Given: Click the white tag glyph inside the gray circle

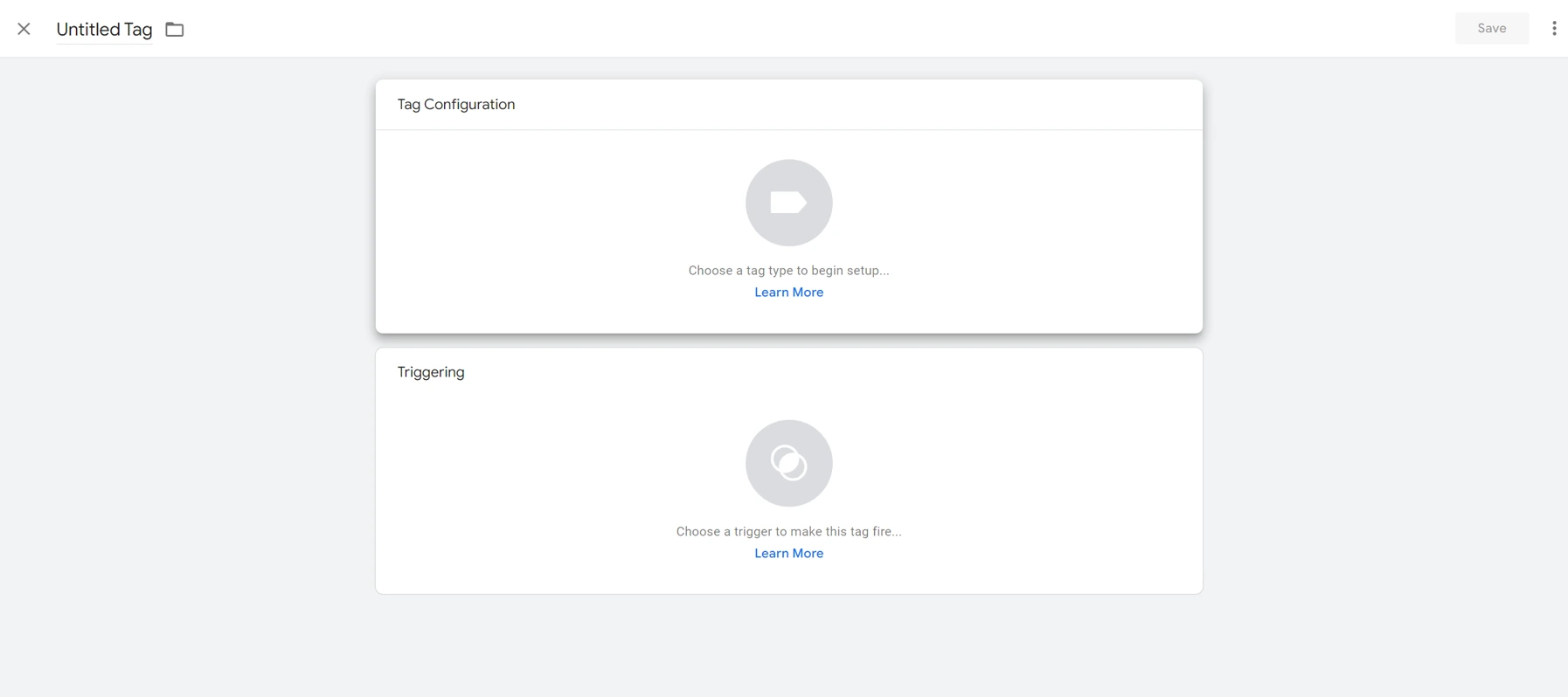Looking at the screenshot, I should tap(788, 203).
